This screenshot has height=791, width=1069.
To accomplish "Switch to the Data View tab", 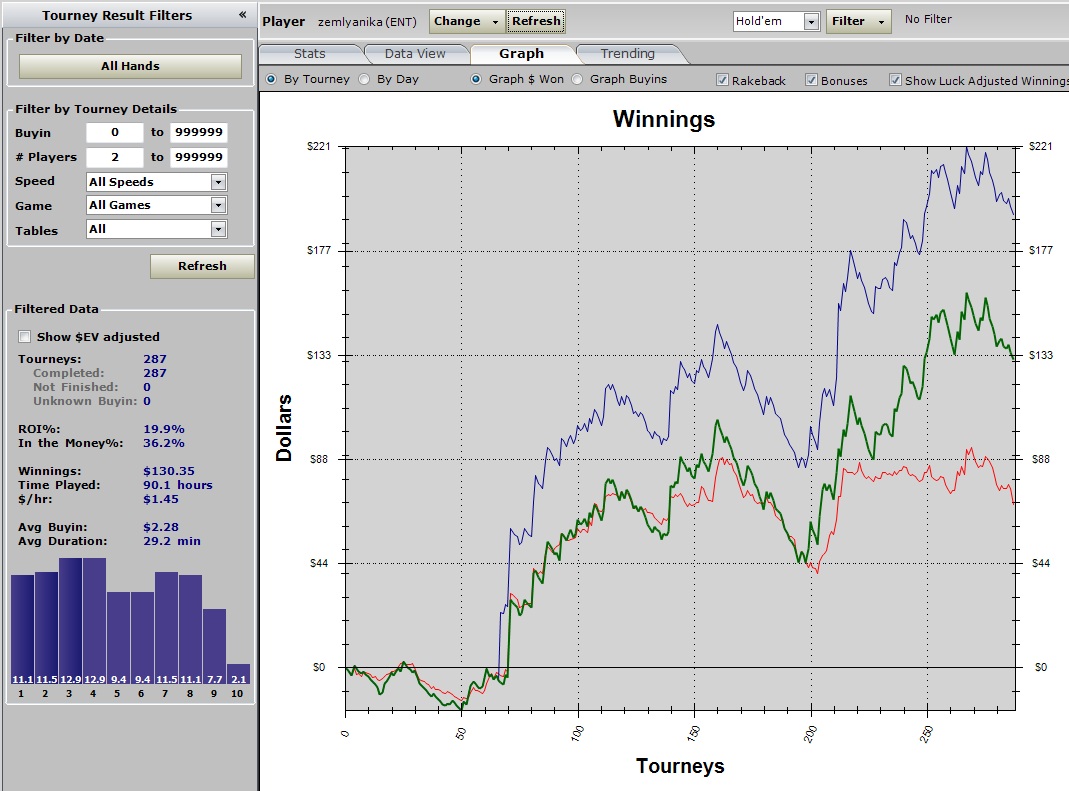I will coord(415,54).
